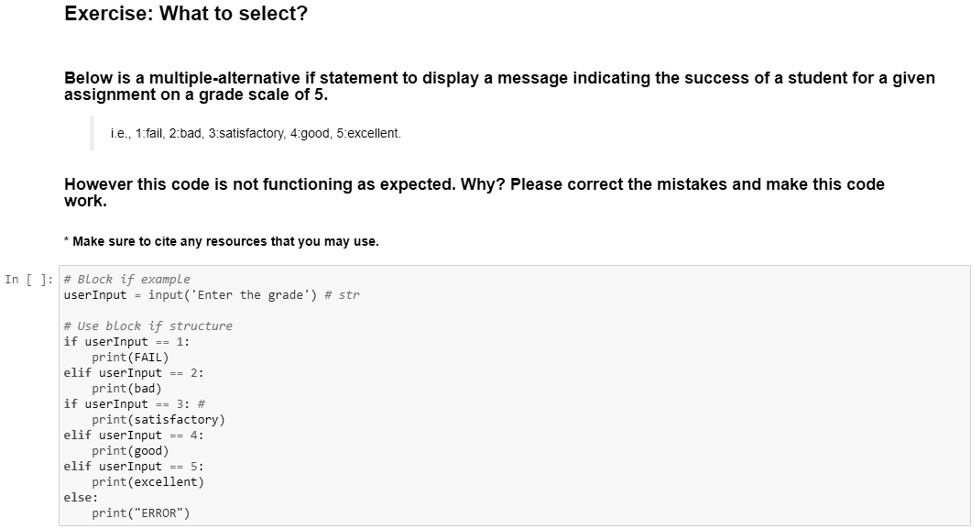Select the 'In [ ]:' cell prompt

(29, 279)
